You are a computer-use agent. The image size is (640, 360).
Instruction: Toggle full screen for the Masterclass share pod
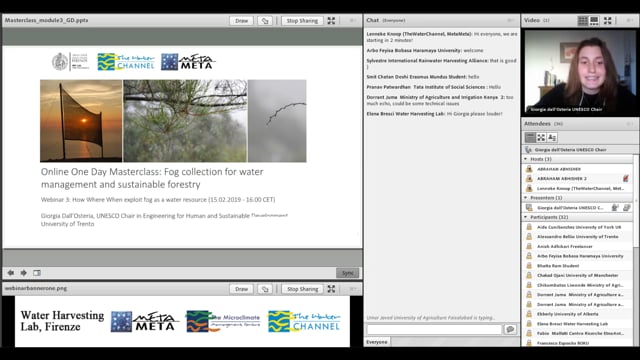point(331,20)
